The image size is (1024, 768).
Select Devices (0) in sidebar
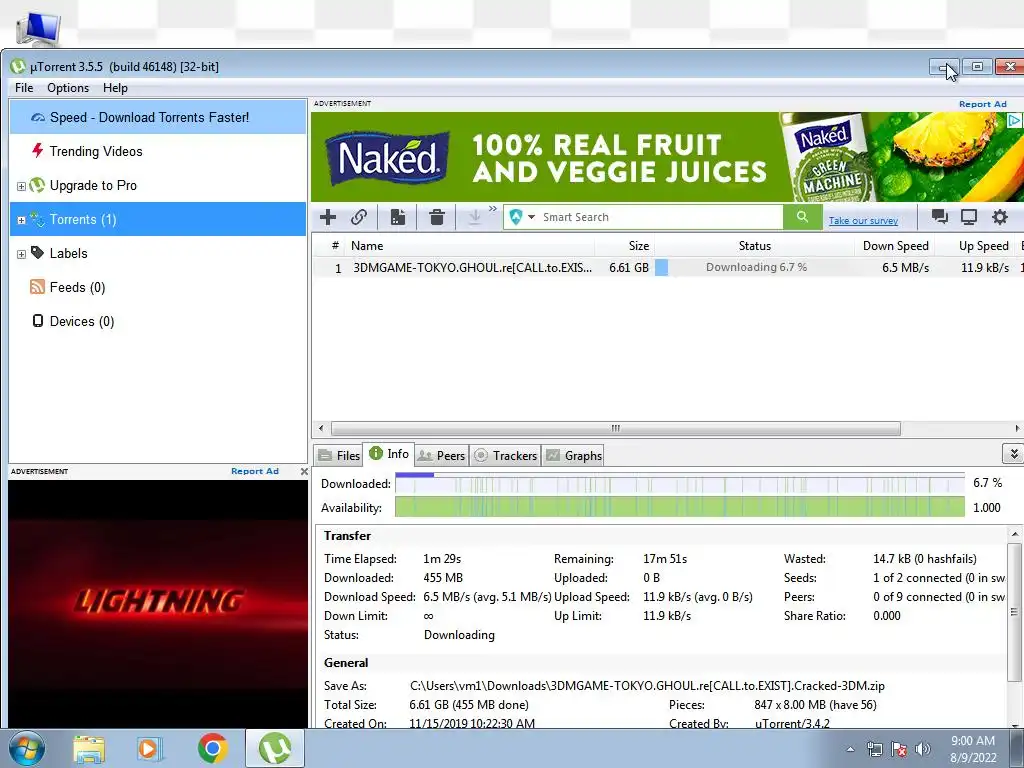157,321
